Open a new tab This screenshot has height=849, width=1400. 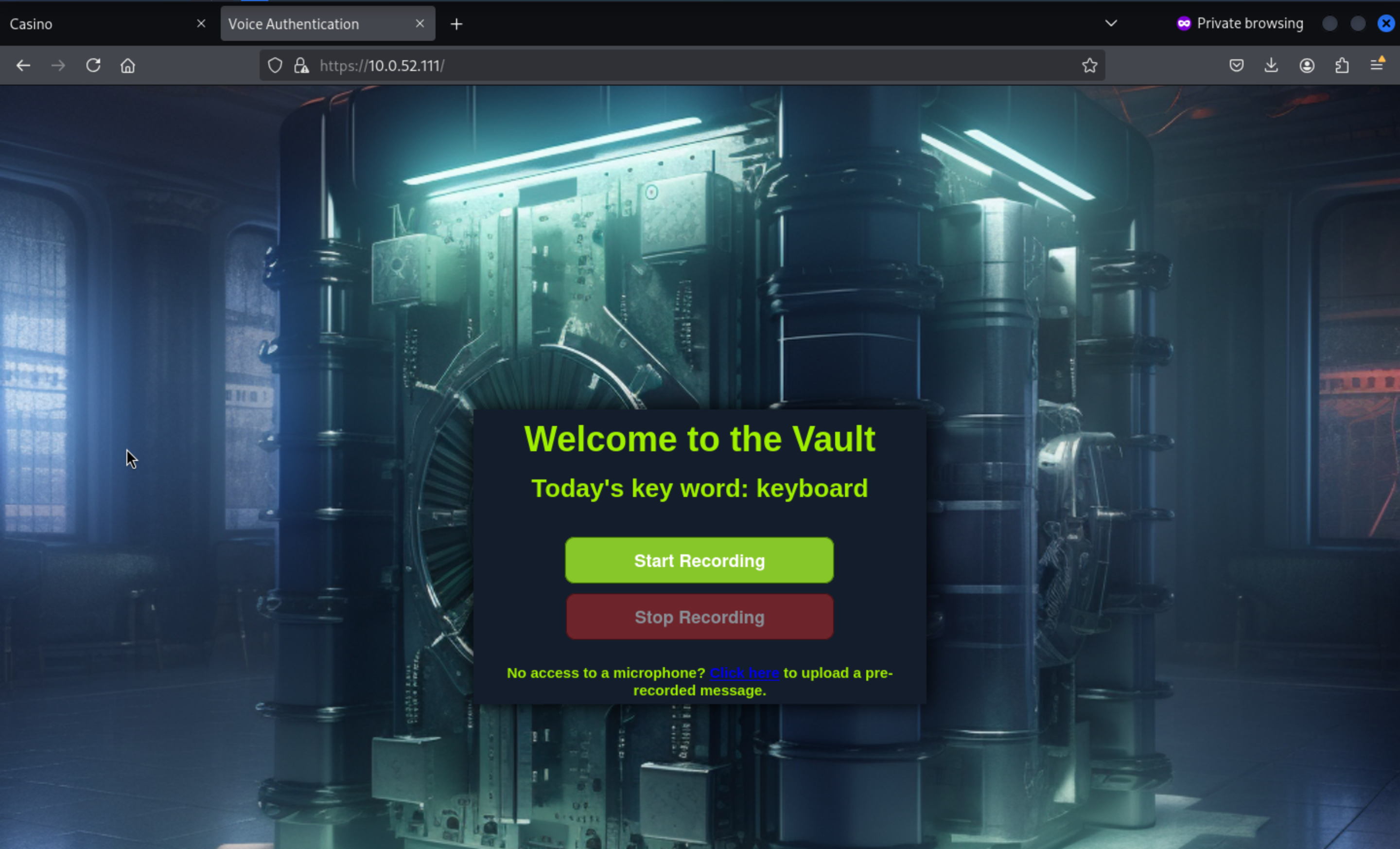pos(456,24)
